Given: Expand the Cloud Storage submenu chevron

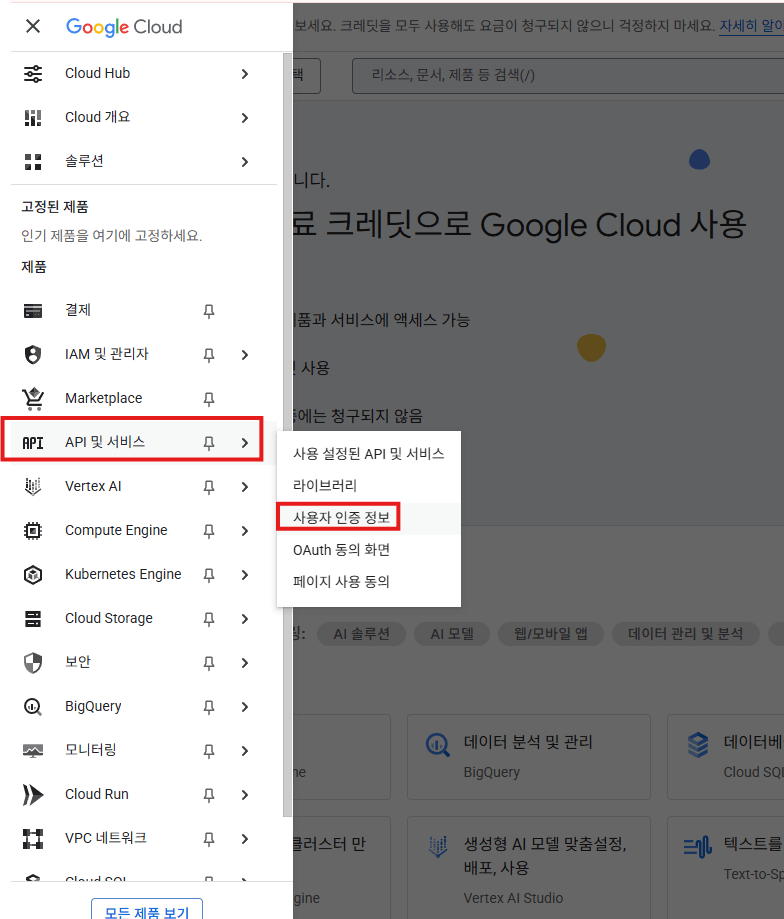Looking at the screenshot, I should 245,618.
